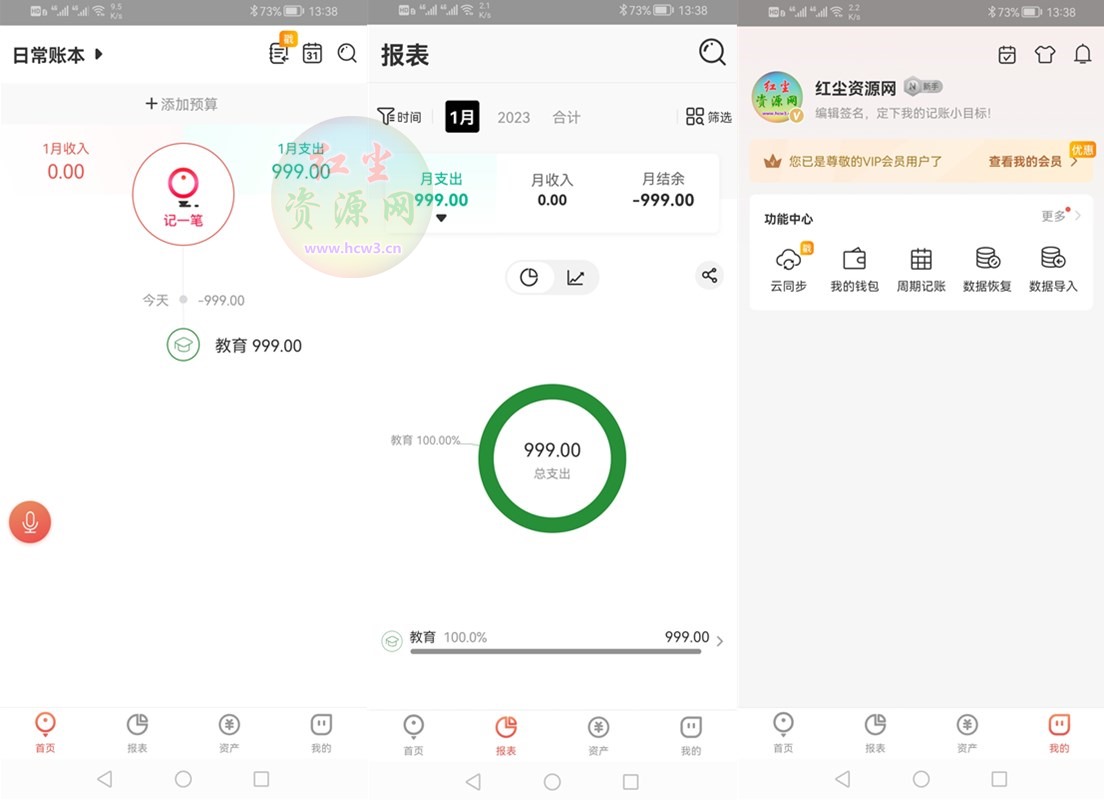Tap Android home circle on report screen
The height and width of the screenshot is (800, 1104).
pyautogui.click(x=552, y=782)
